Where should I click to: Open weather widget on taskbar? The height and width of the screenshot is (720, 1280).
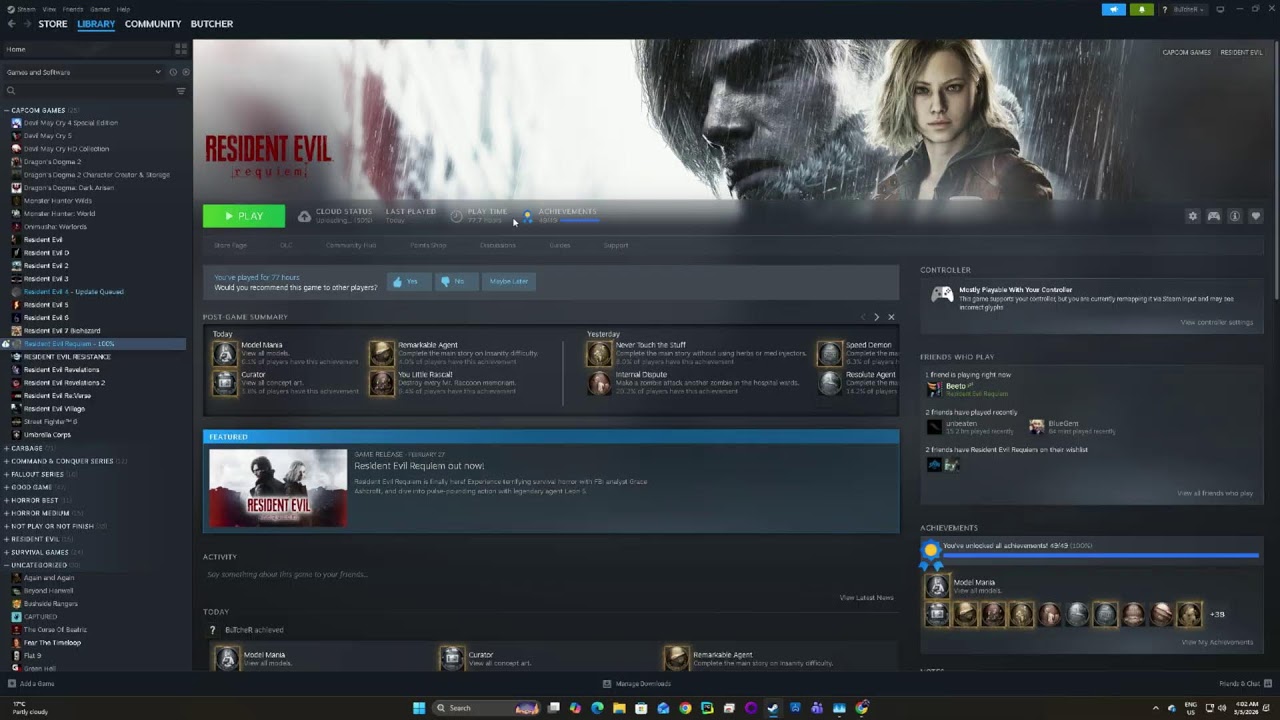(30, 708)
